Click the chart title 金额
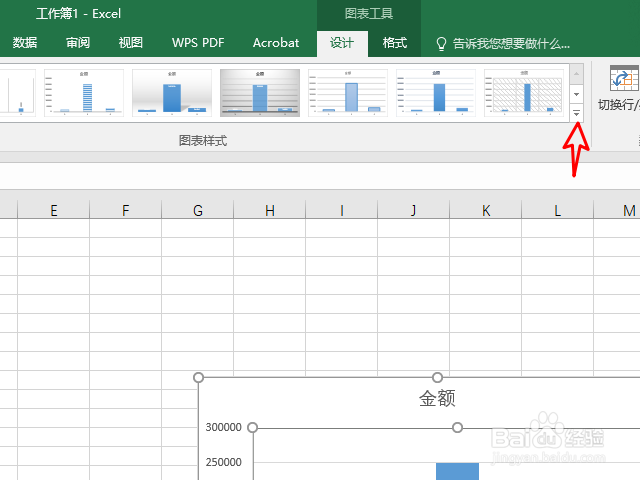The width and height of the screenshot is (640, 480). [437, 398]
